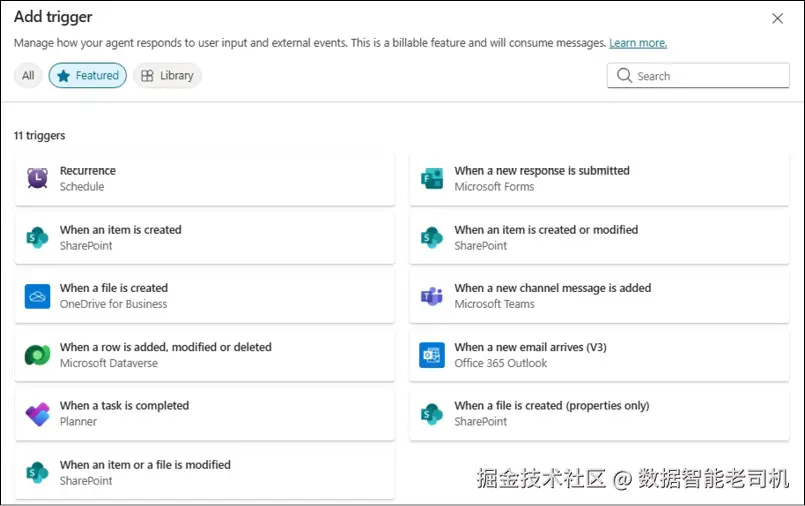Click the 'OneDrive for Business' subtitle

[113, 304]
